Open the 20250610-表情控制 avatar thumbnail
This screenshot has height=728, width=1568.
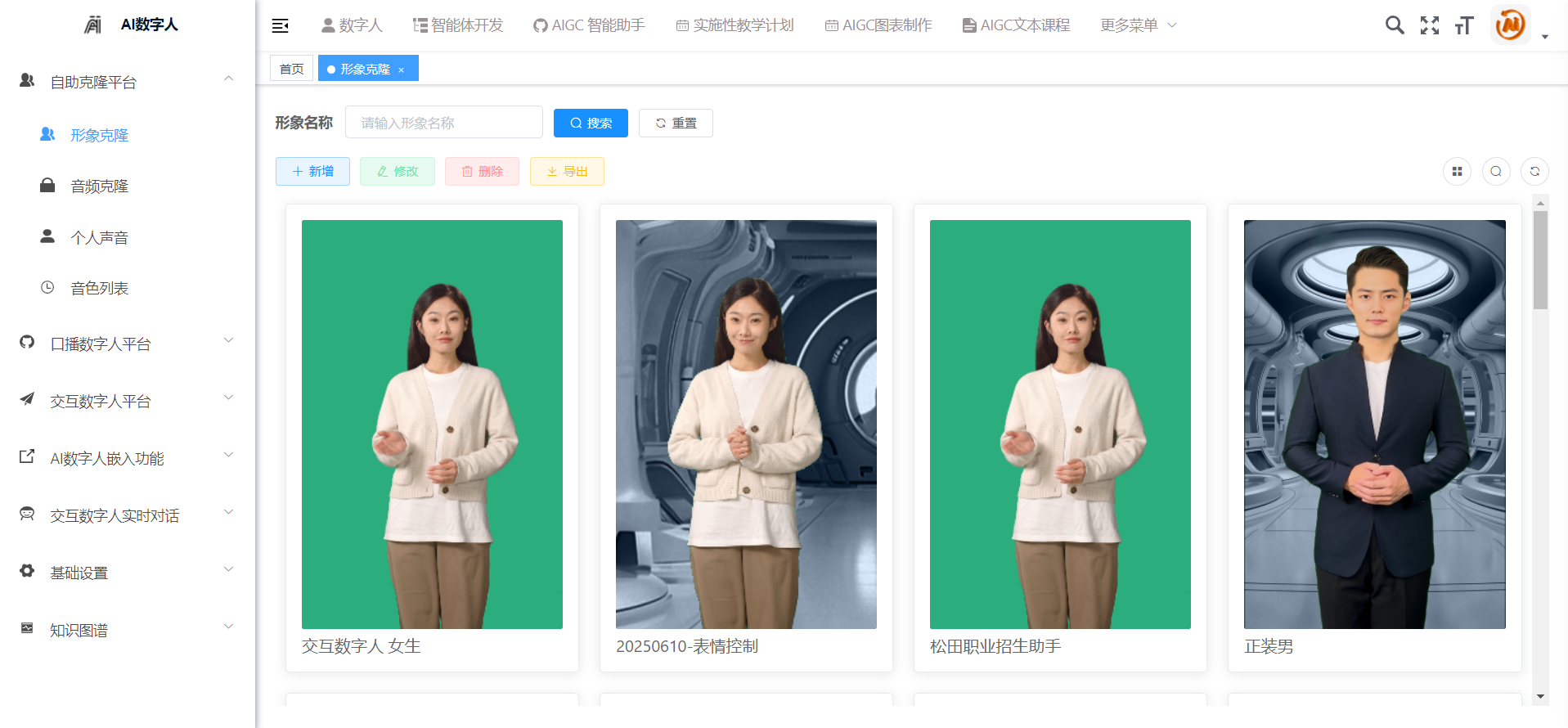click(746, 425)
